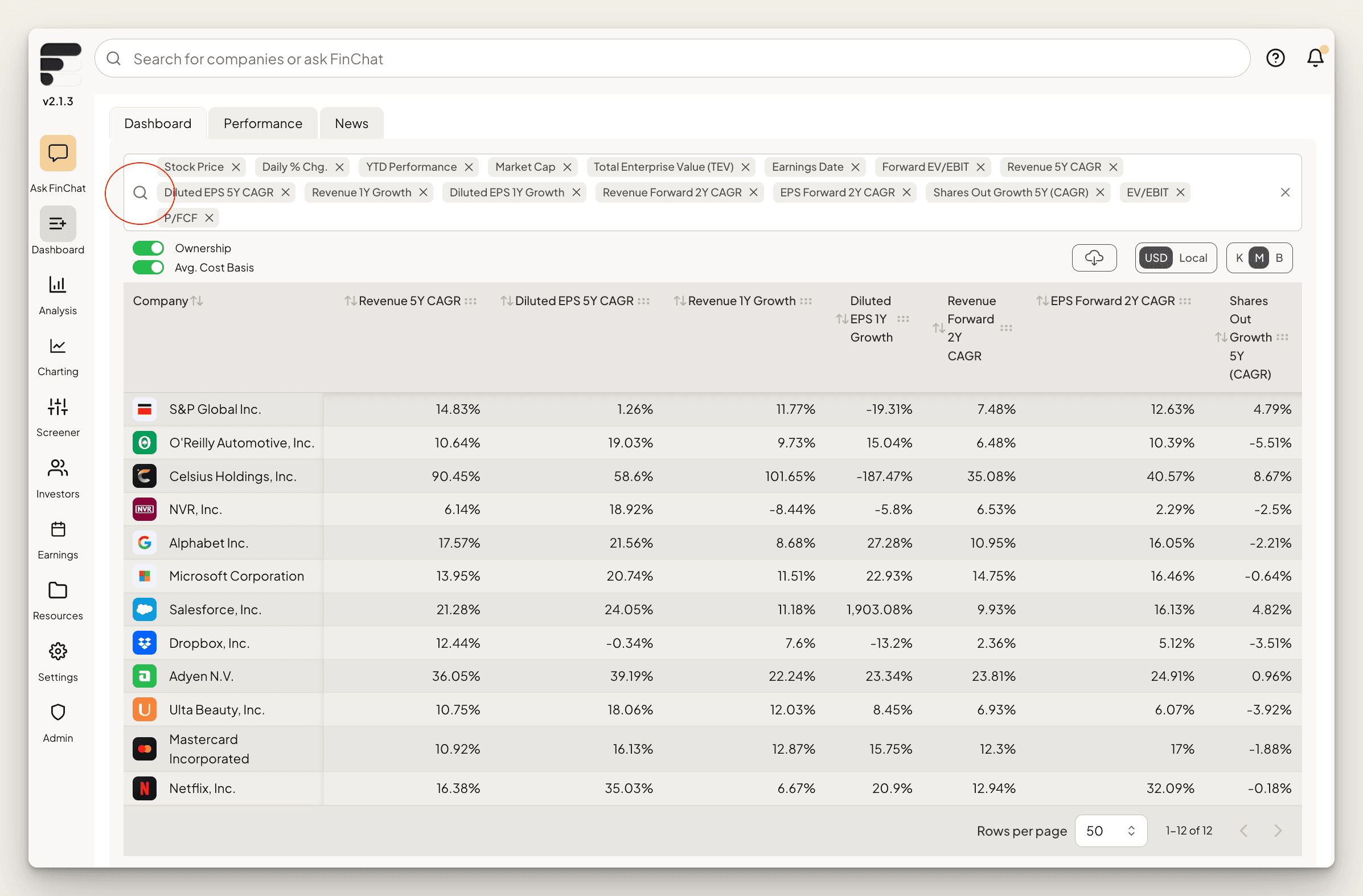Toggle the Avg. Cost Basis switch

pyautogui.click(x=149, y=268)
